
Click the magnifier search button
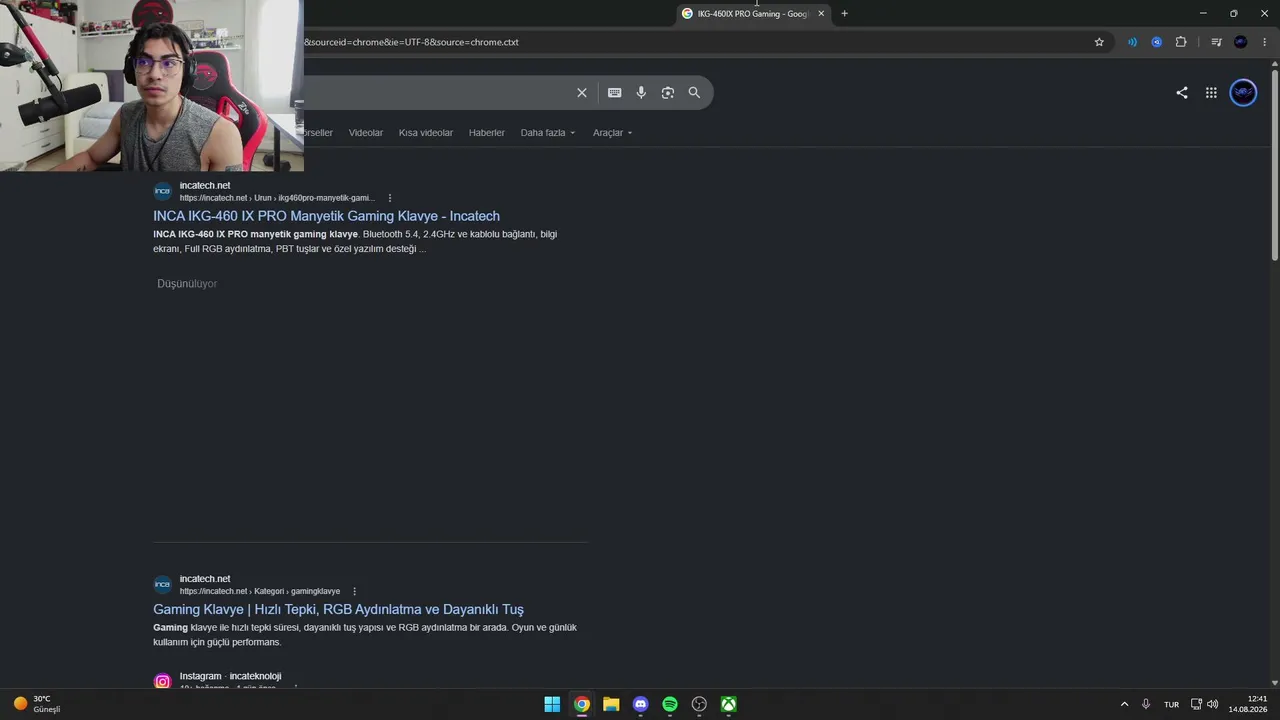click(694, 93)
